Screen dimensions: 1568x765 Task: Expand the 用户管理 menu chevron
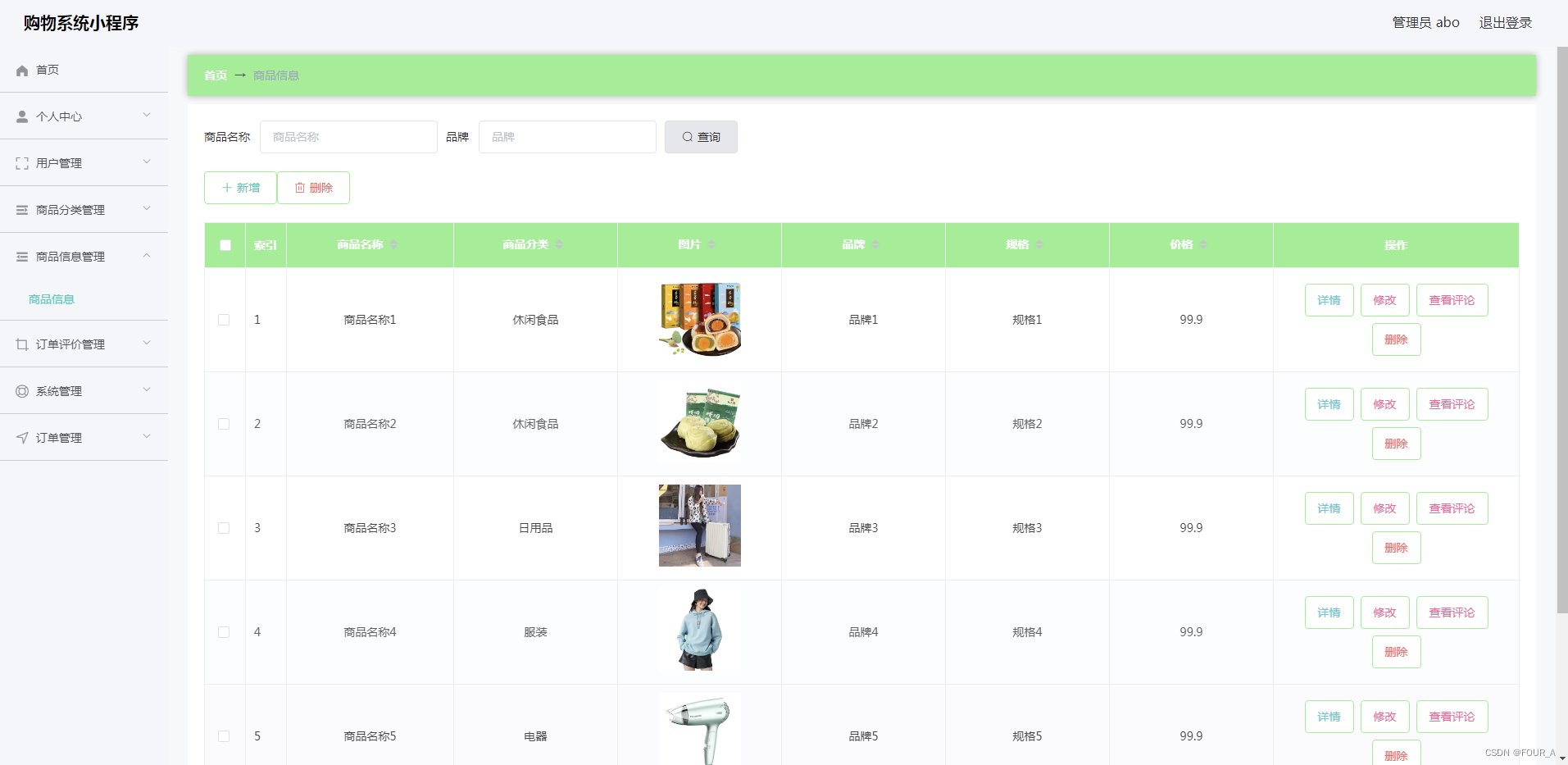[x=147, y=162]
